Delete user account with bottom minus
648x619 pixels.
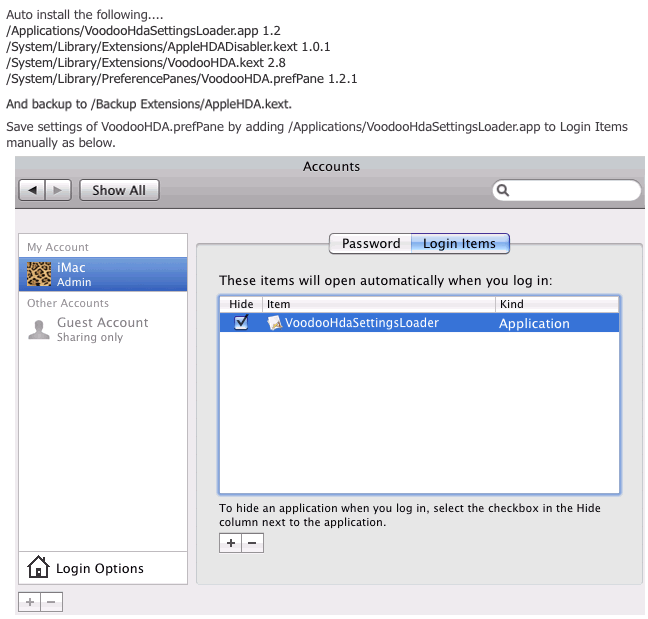pyautogui.click(x=51, y=602)
